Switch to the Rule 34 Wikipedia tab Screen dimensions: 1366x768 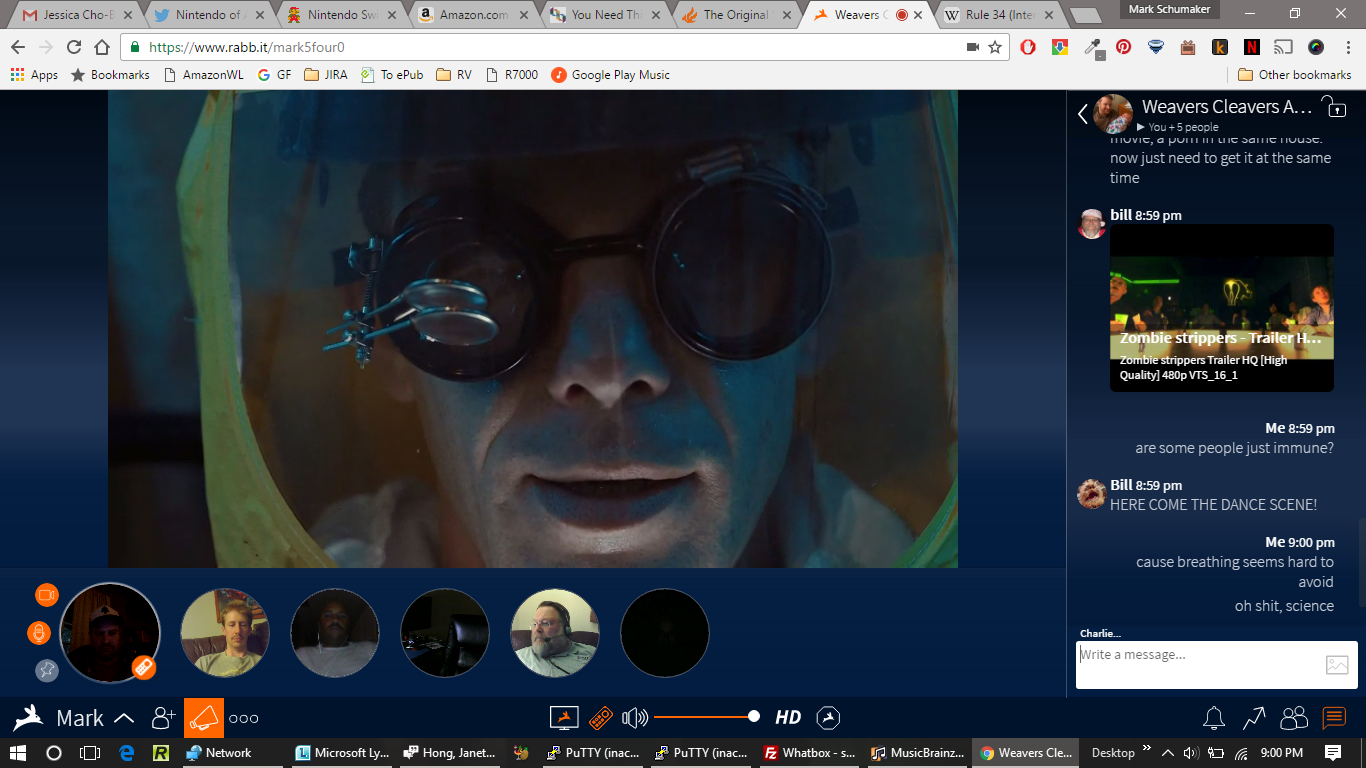tap(1001, 15)
